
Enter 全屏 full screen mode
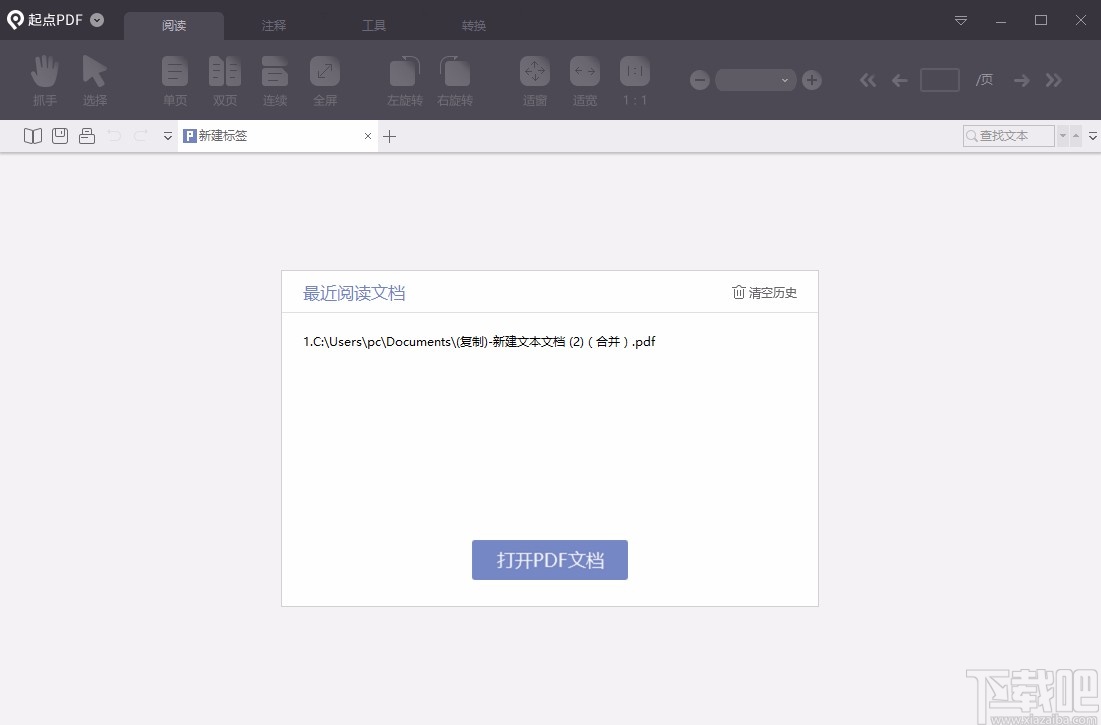pyautogui.click(x=324, y=79)
